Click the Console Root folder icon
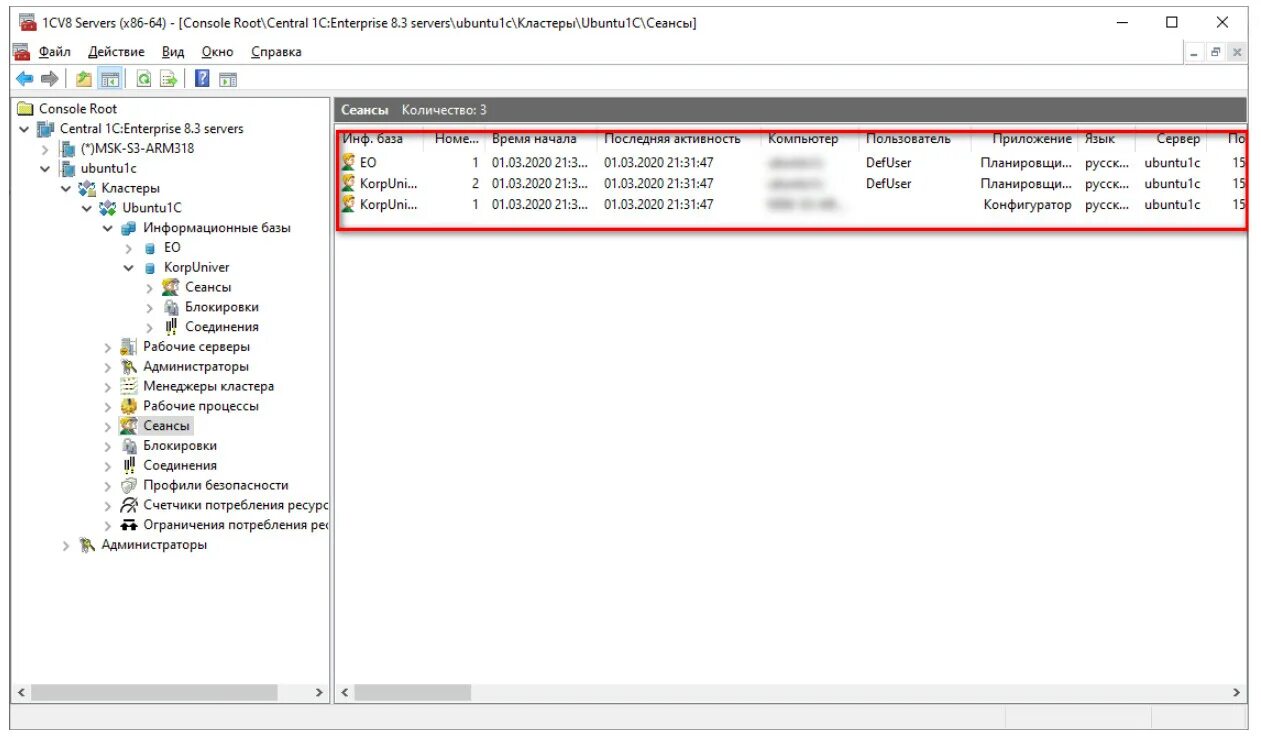This screenshot has width=1261, height=737. click(x=26, y=109)
